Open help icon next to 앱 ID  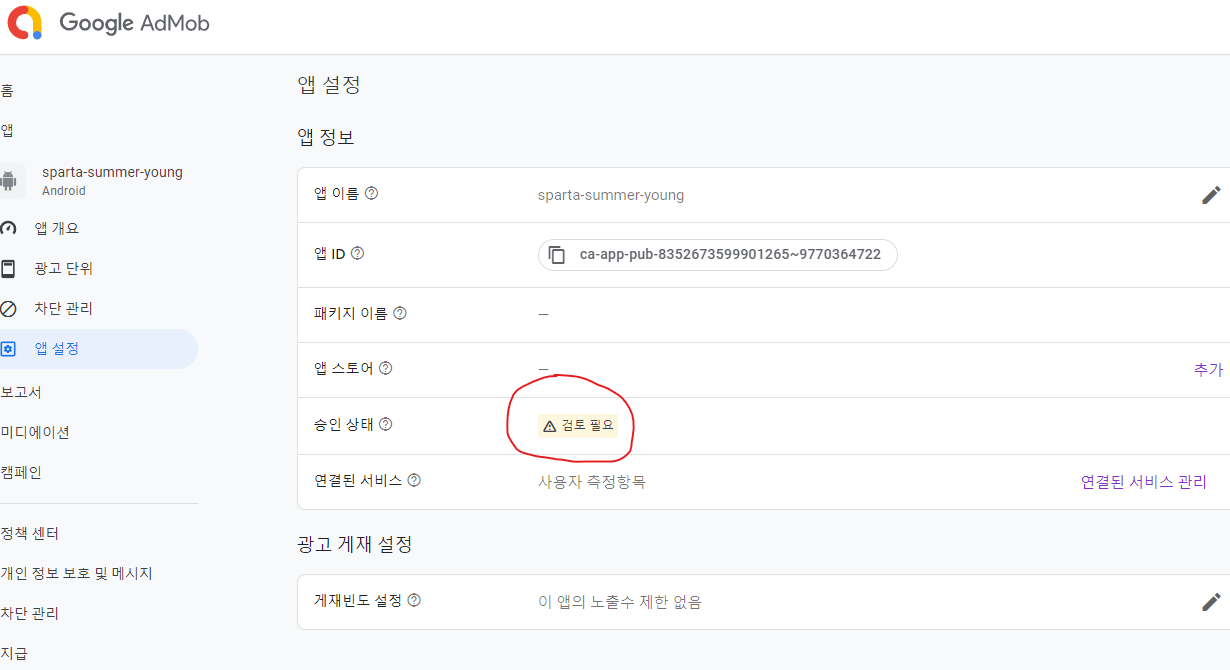tap(357, 254)
